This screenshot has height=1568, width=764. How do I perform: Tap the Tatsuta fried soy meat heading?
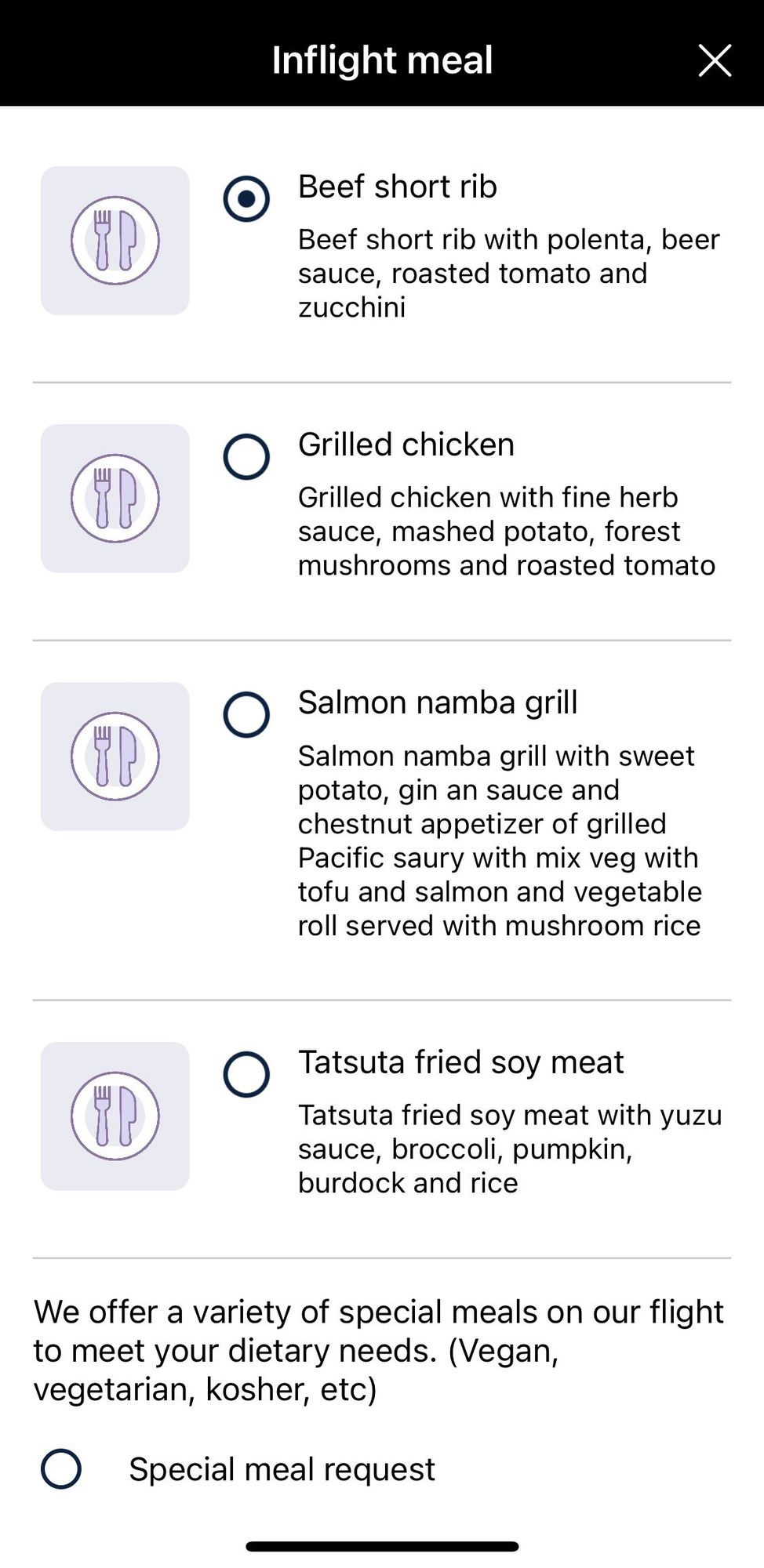pyautogui.click(x=461, y=1062)
